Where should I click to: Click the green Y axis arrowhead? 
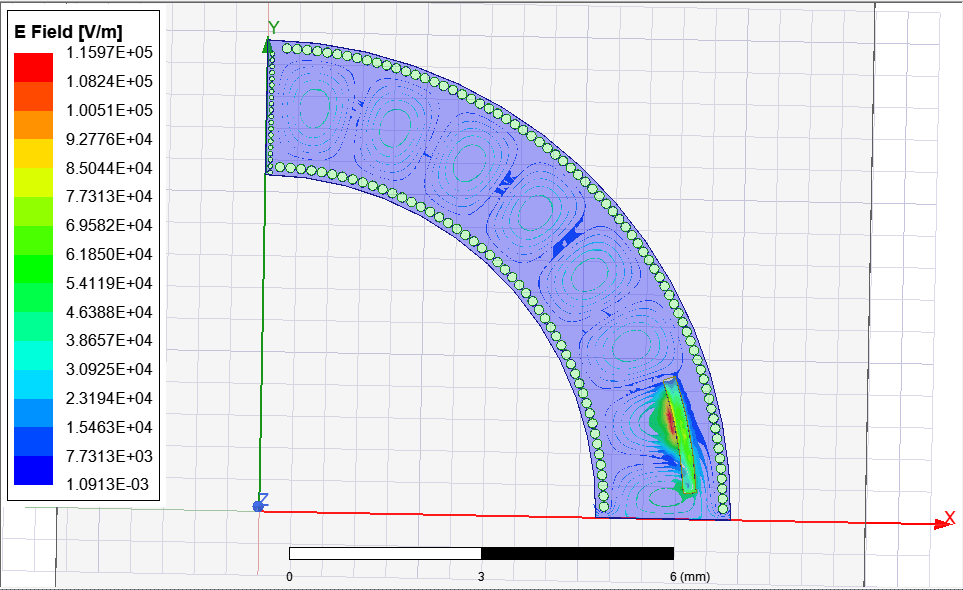coord(267,45)
